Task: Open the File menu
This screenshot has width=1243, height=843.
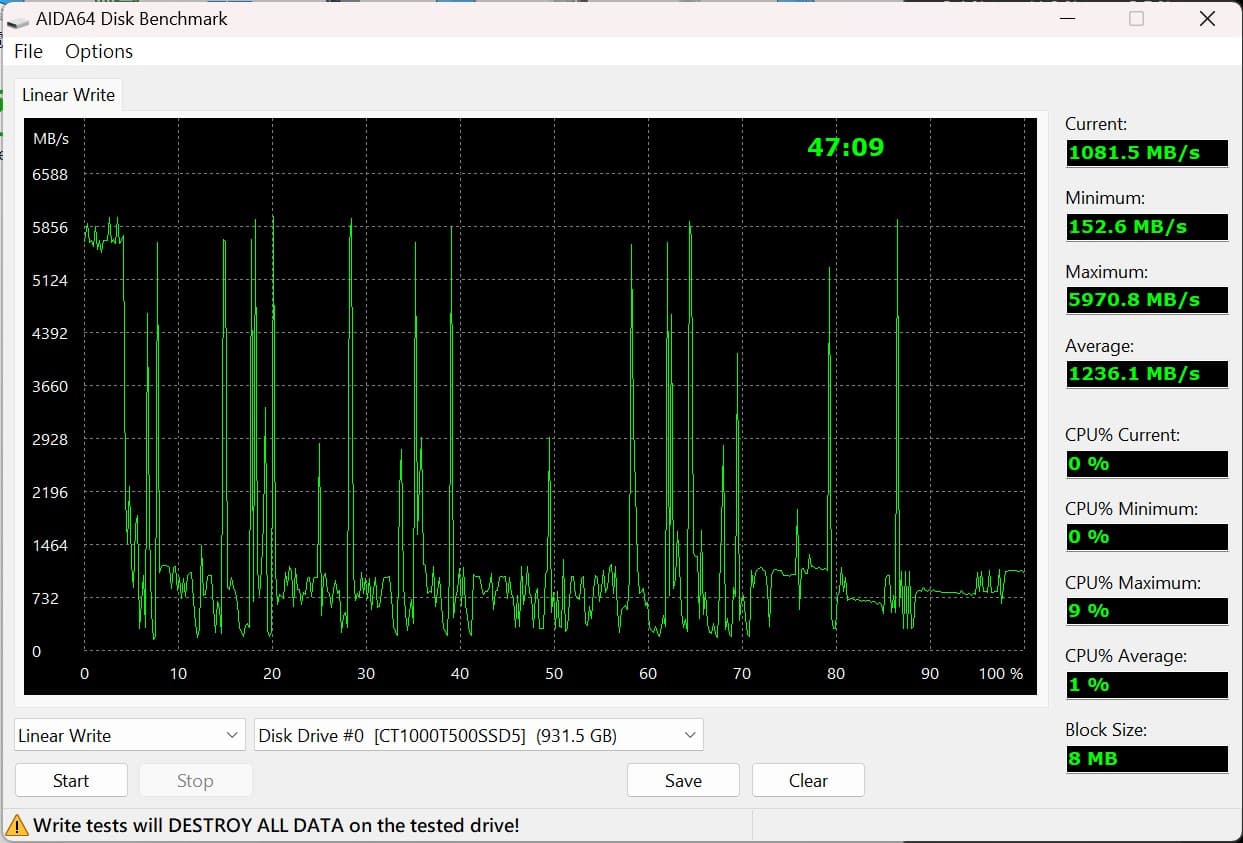Action: click(28, 51)
